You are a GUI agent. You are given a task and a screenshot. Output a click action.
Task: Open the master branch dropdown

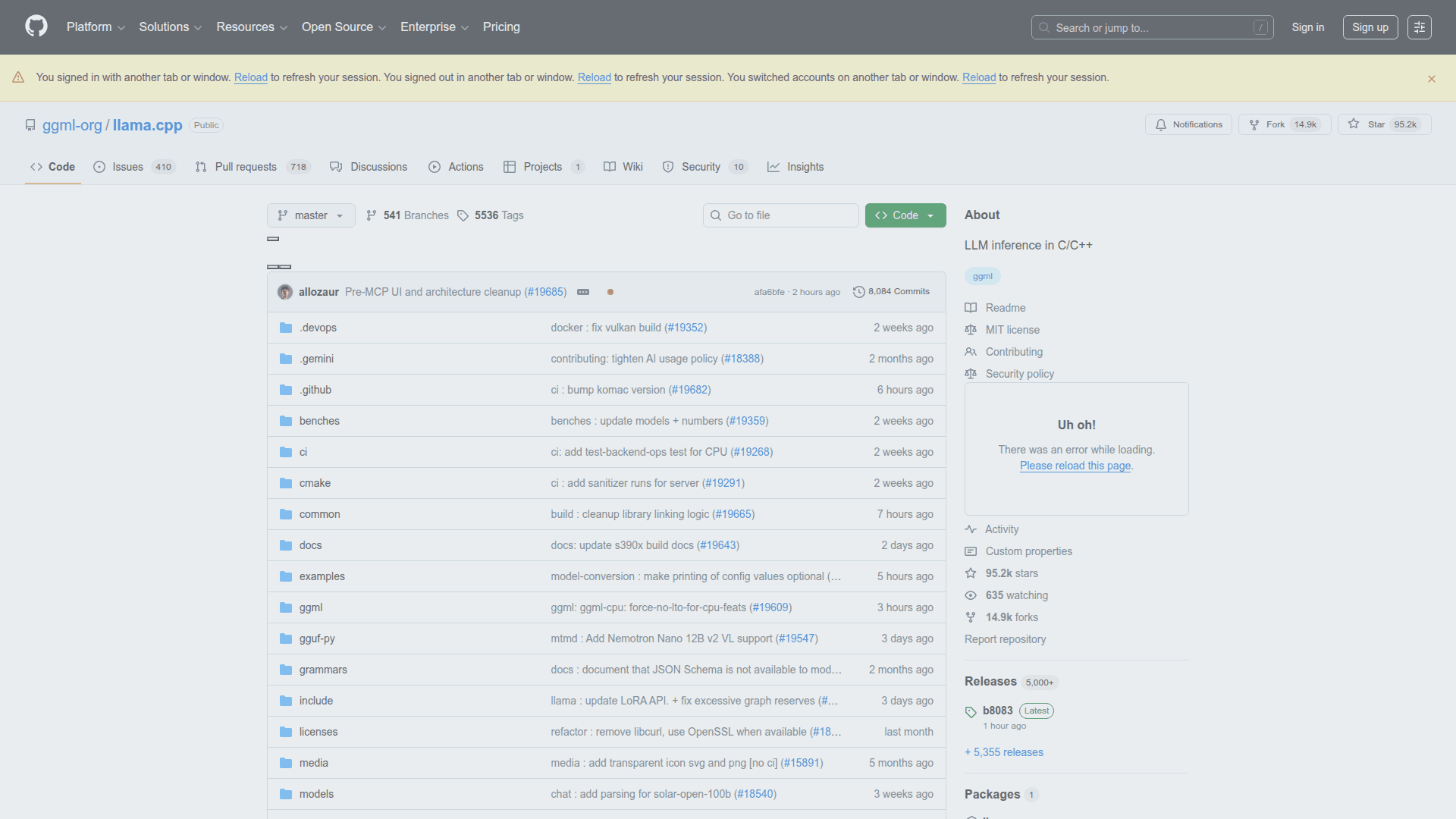pos(311,215)
